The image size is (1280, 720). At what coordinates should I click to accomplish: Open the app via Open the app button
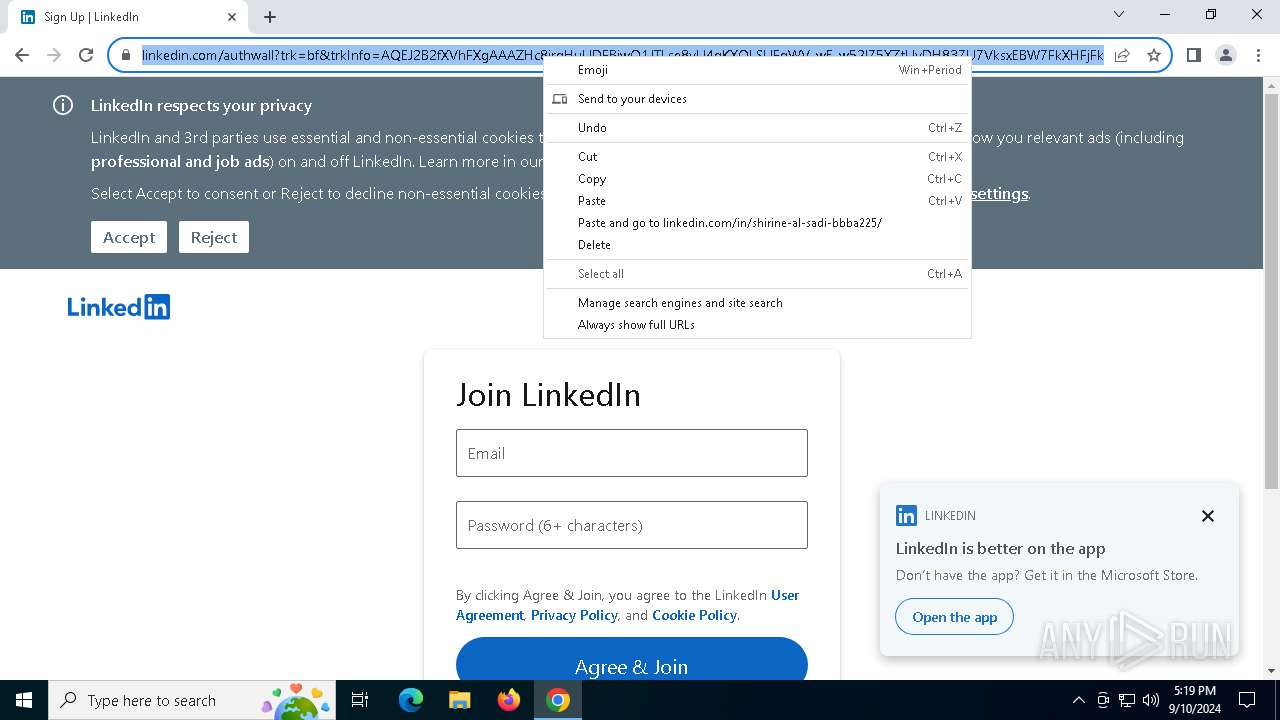click(954, 617)
